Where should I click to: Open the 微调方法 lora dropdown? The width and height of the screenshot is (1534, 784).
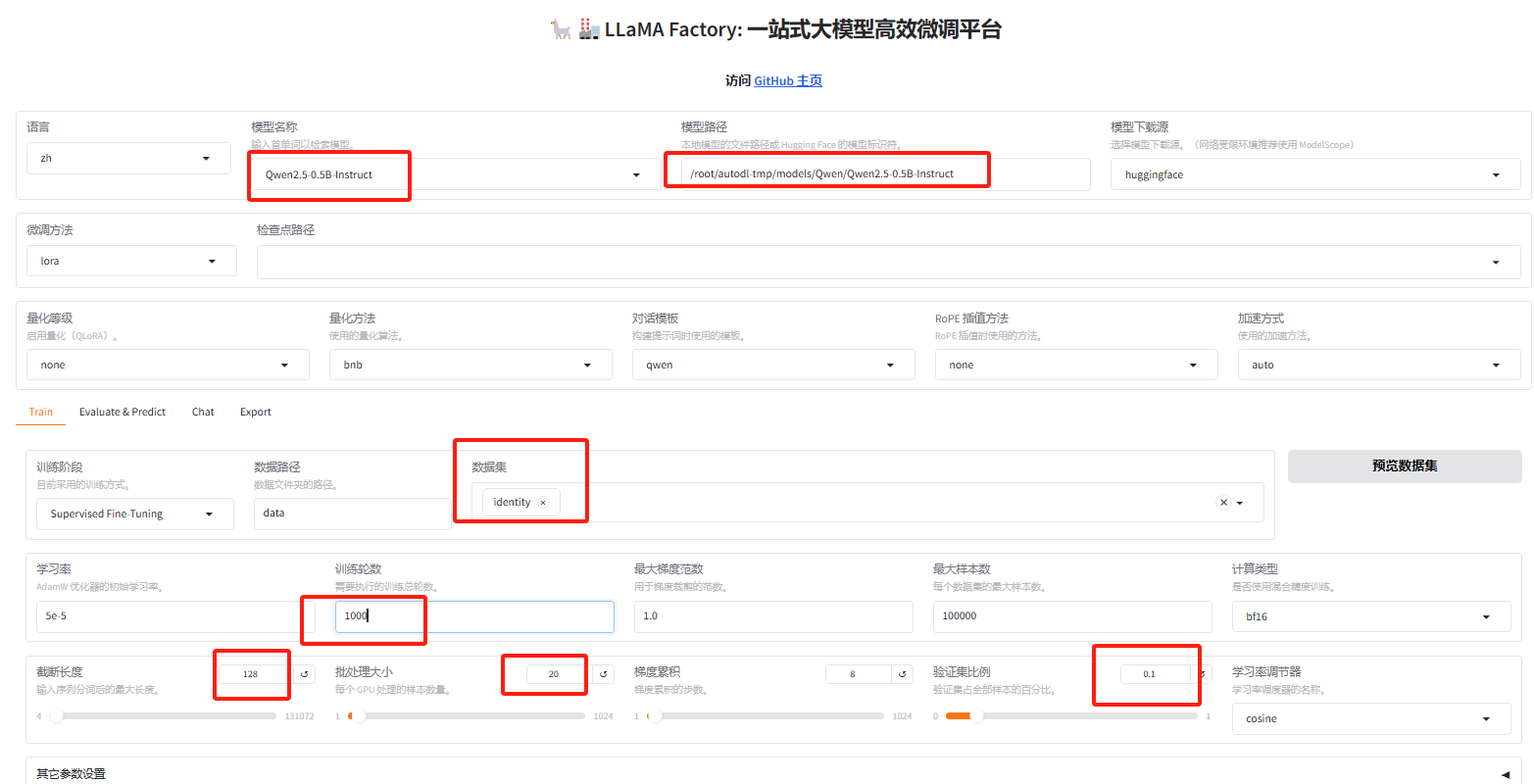pyautogui.click(x=131, y=261)
